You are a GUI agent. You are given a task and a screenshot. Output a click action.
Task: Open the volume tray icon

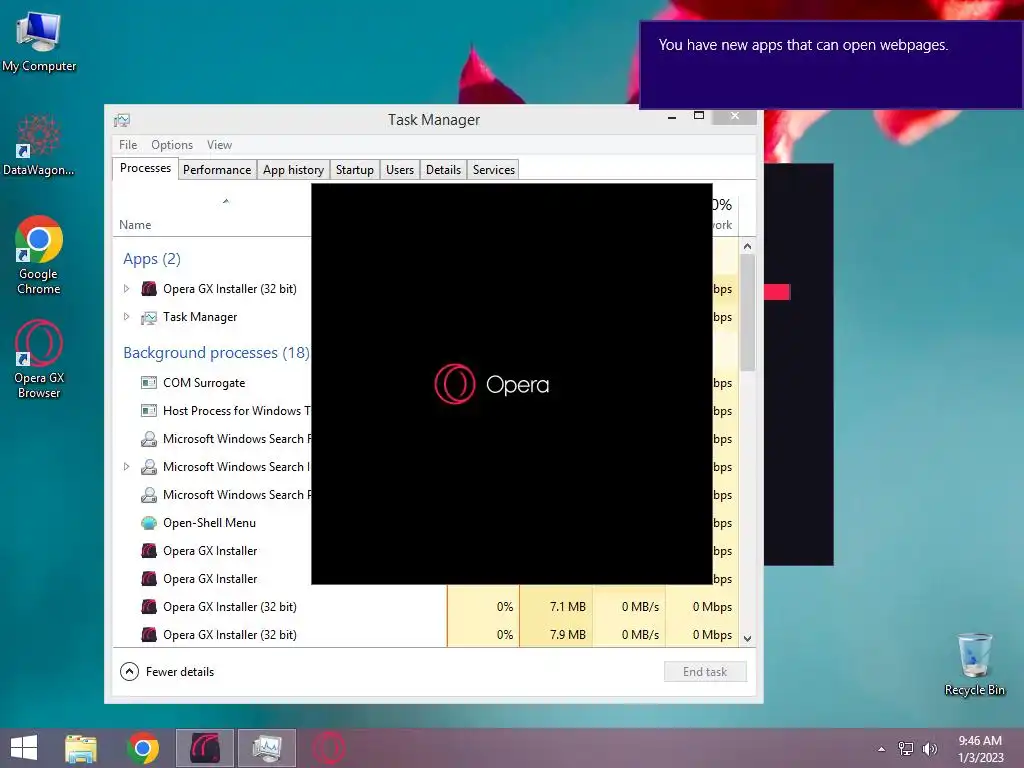(929, 748)
